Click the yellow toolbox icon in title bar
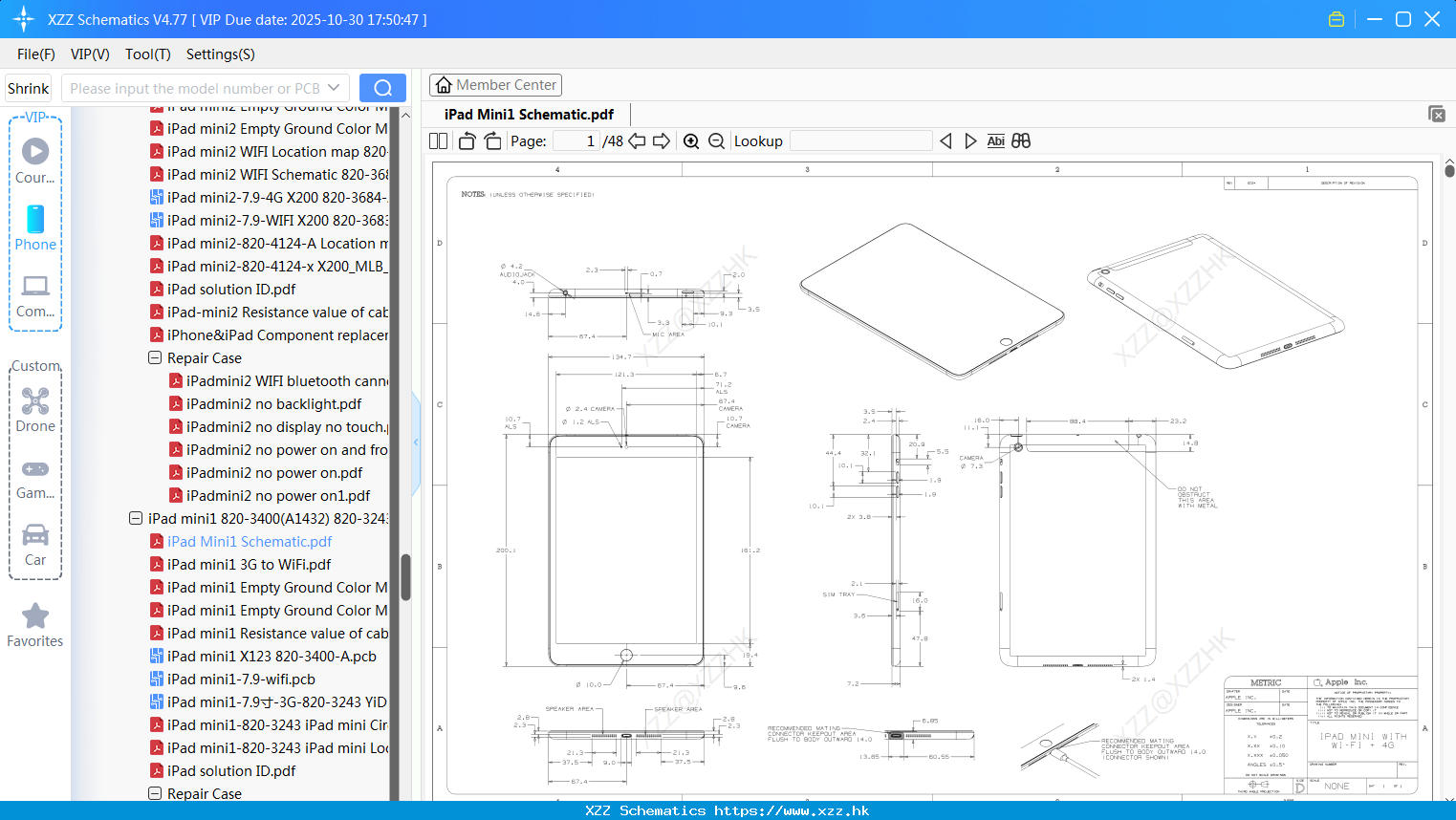This screenshot has height=820, width=1456. click(1336, 19)
